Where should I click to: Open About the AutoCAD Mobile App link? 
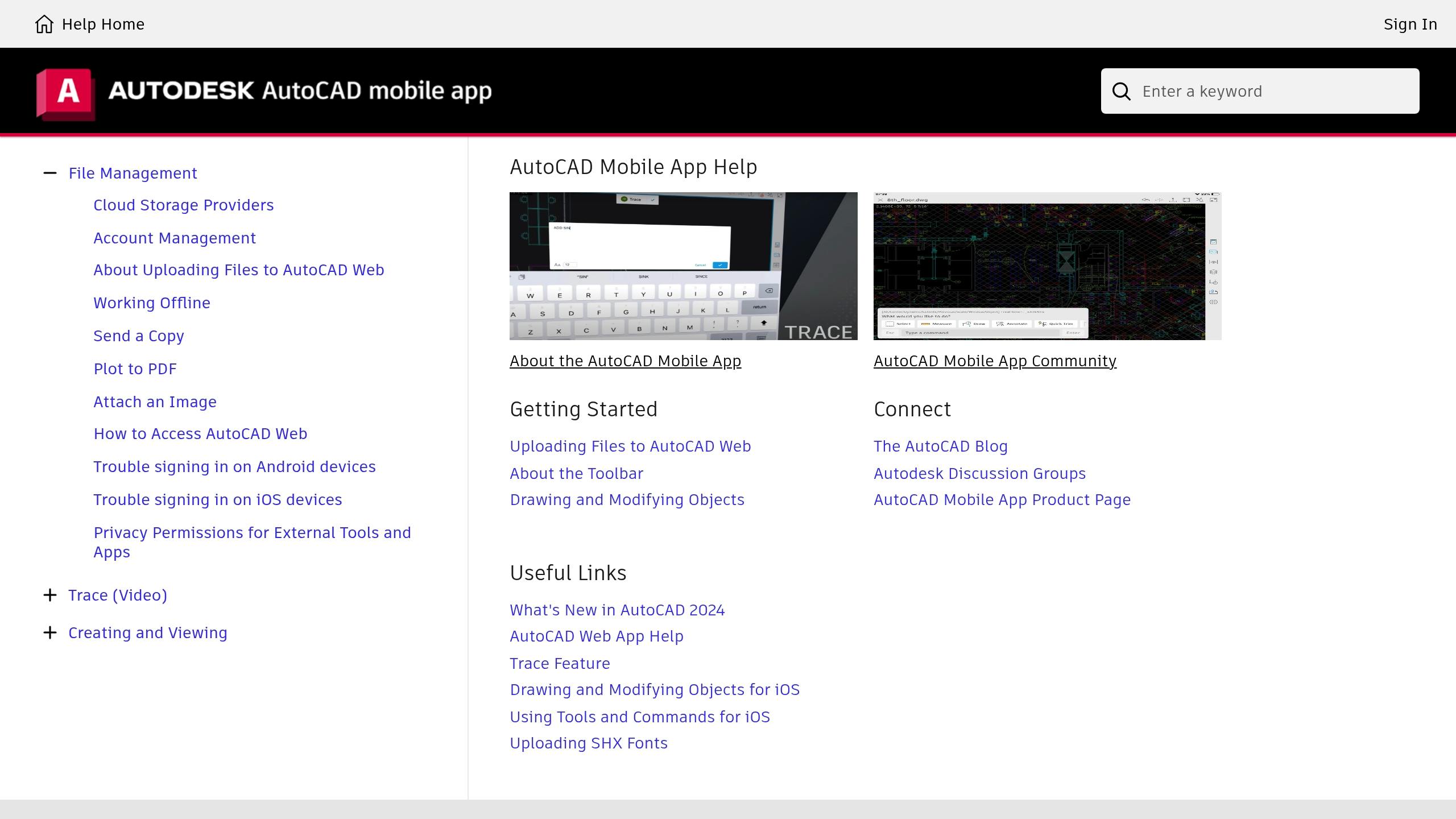click(x=625, y=361)
